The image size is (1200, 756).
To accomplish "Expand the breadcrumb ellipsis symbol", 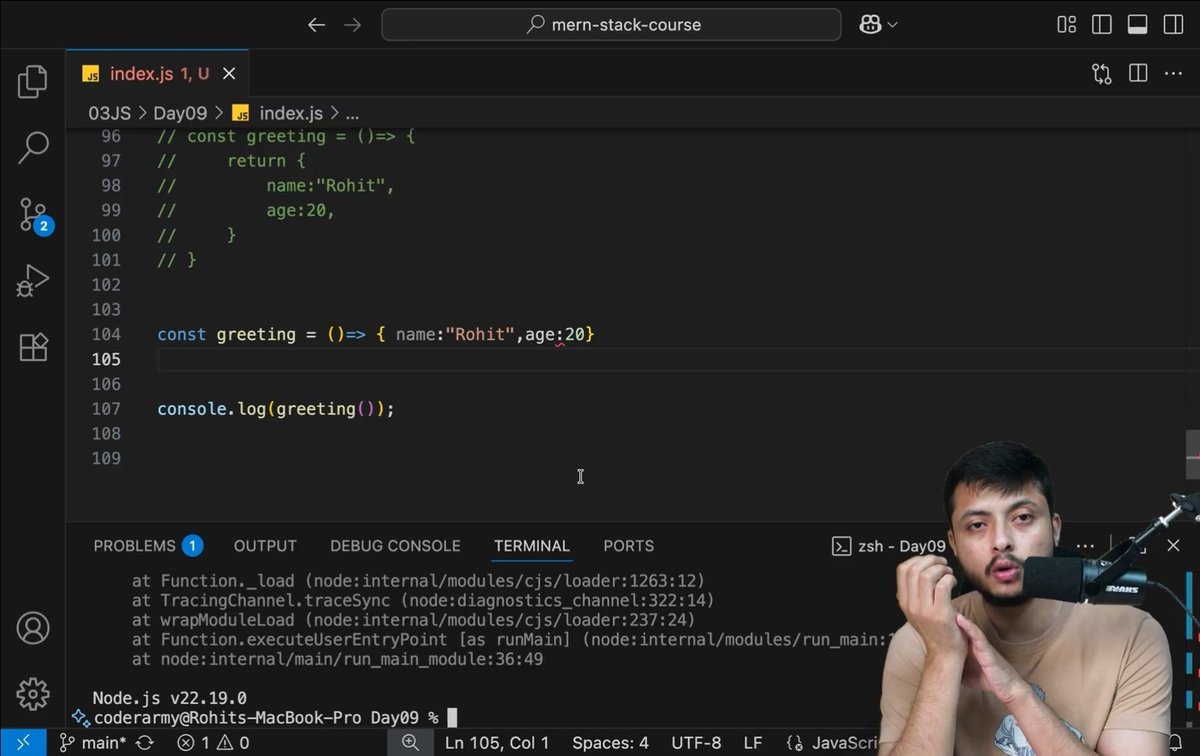I will pyautogui.click(x=352, y=114).
